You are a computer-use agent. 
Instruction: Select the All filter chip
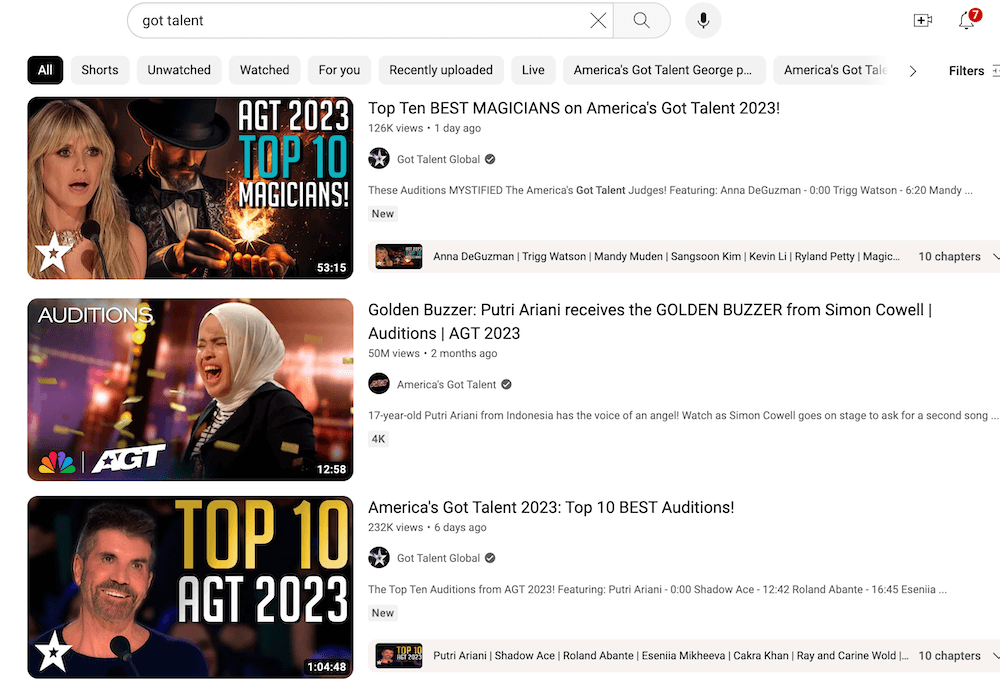coord(45,70)
